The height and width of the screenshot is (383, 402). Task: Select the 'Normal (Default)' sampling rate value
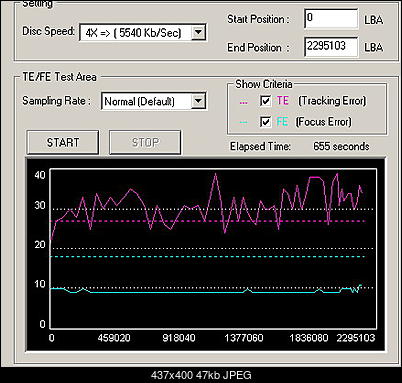tap(139, 101)
